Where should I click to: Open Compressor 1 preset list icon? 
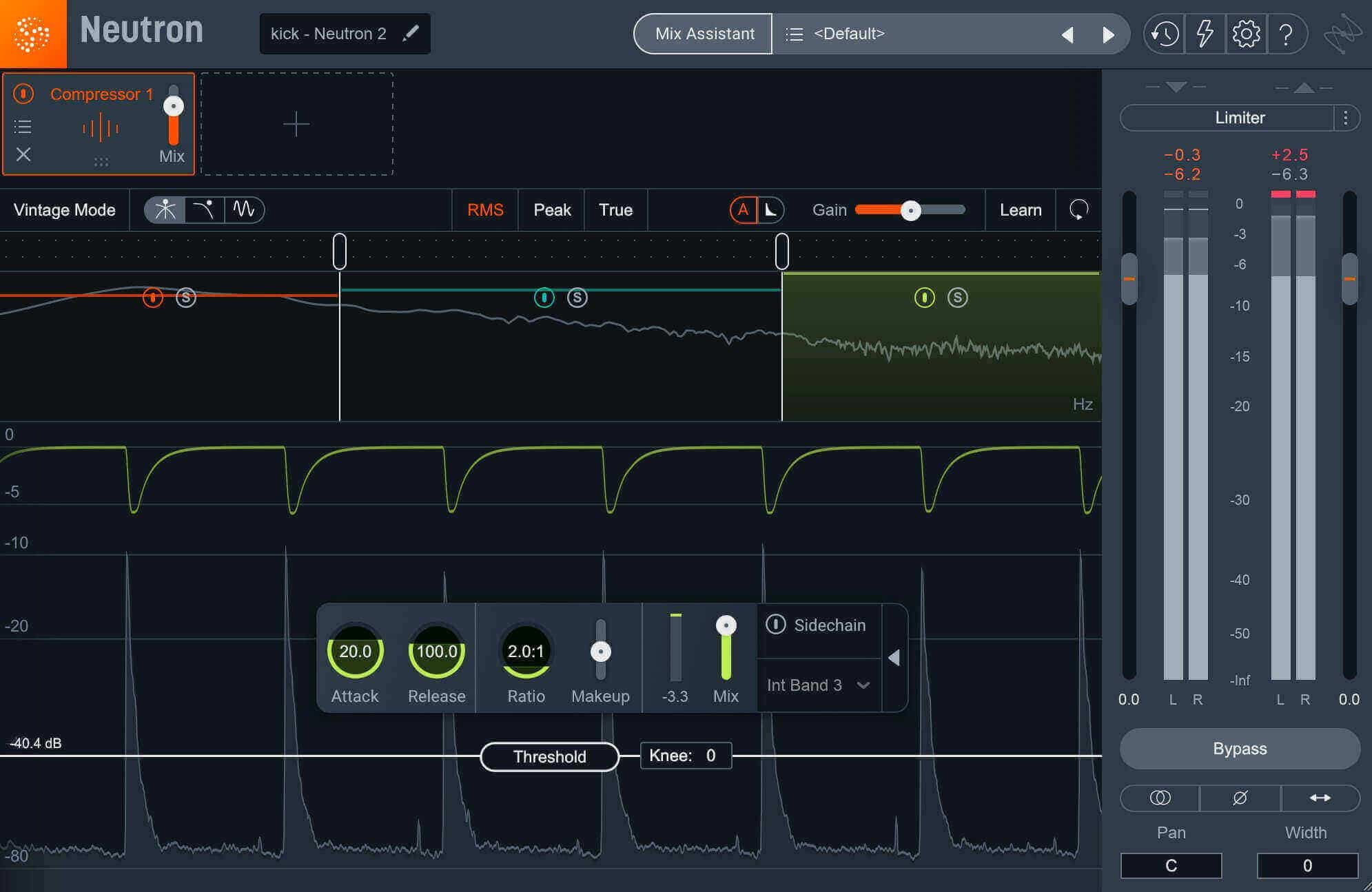click(x=23, y=127)
